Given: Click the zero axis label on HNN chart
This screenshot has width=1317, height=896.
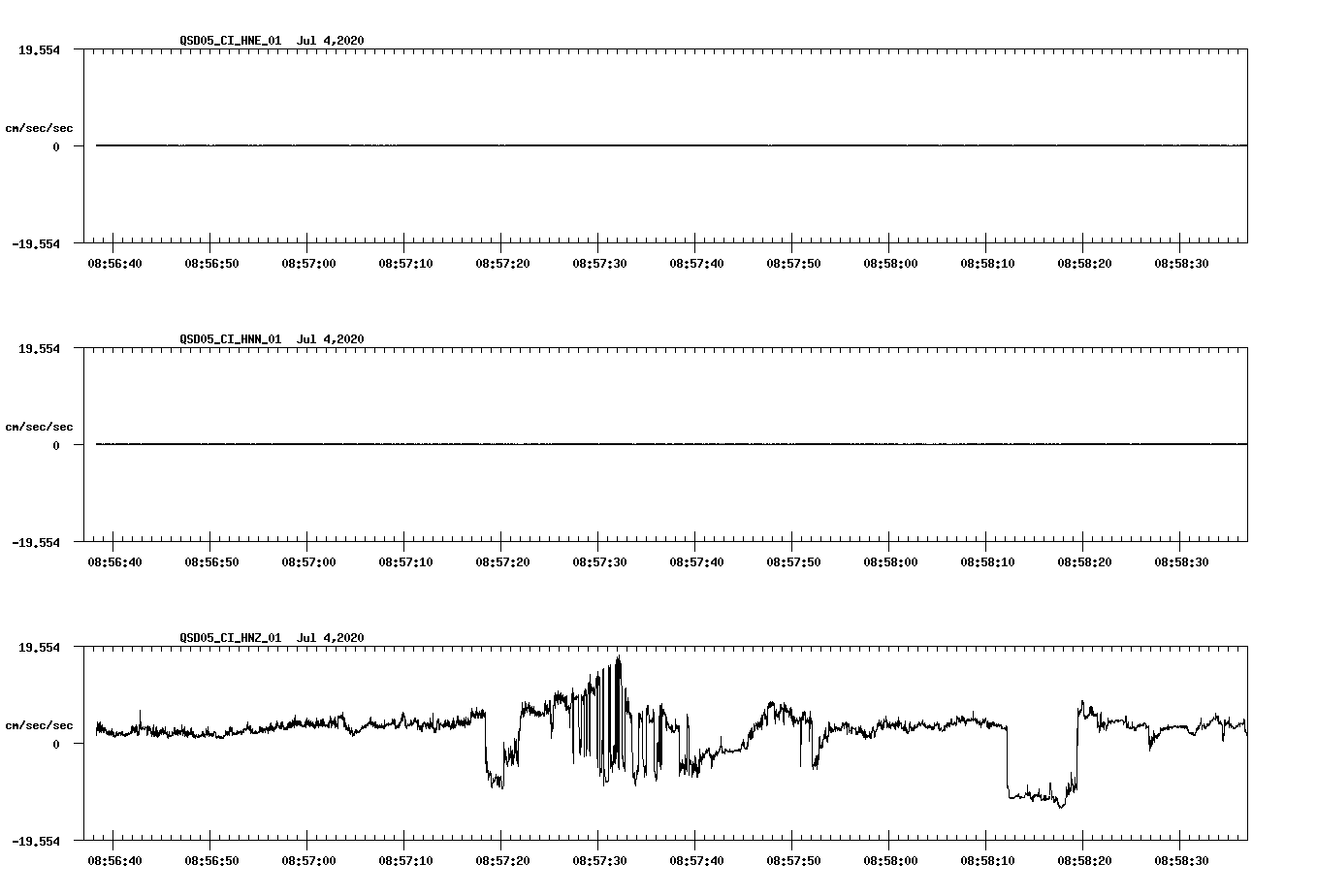Looking at the screenshot, I should tap(56, 445).
